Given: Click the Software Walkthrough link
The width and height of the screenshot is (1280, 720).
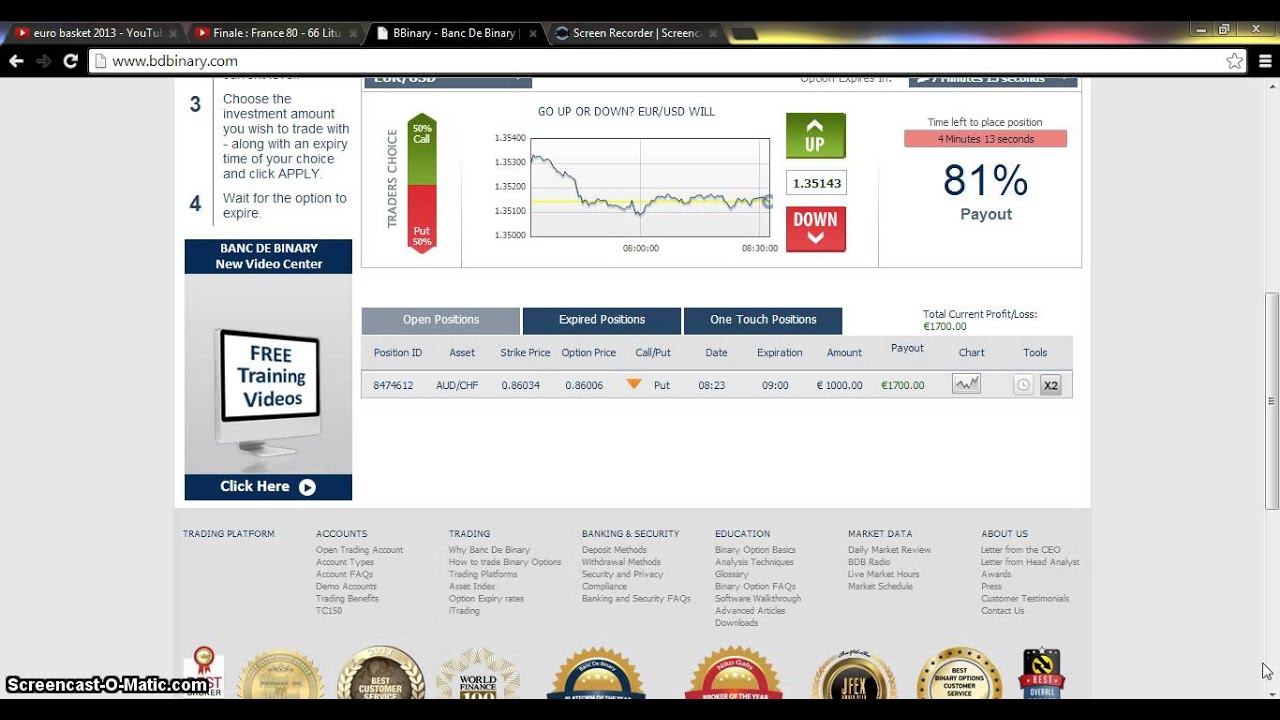Looking at the screenshot, I should click(x=758, y=598).
